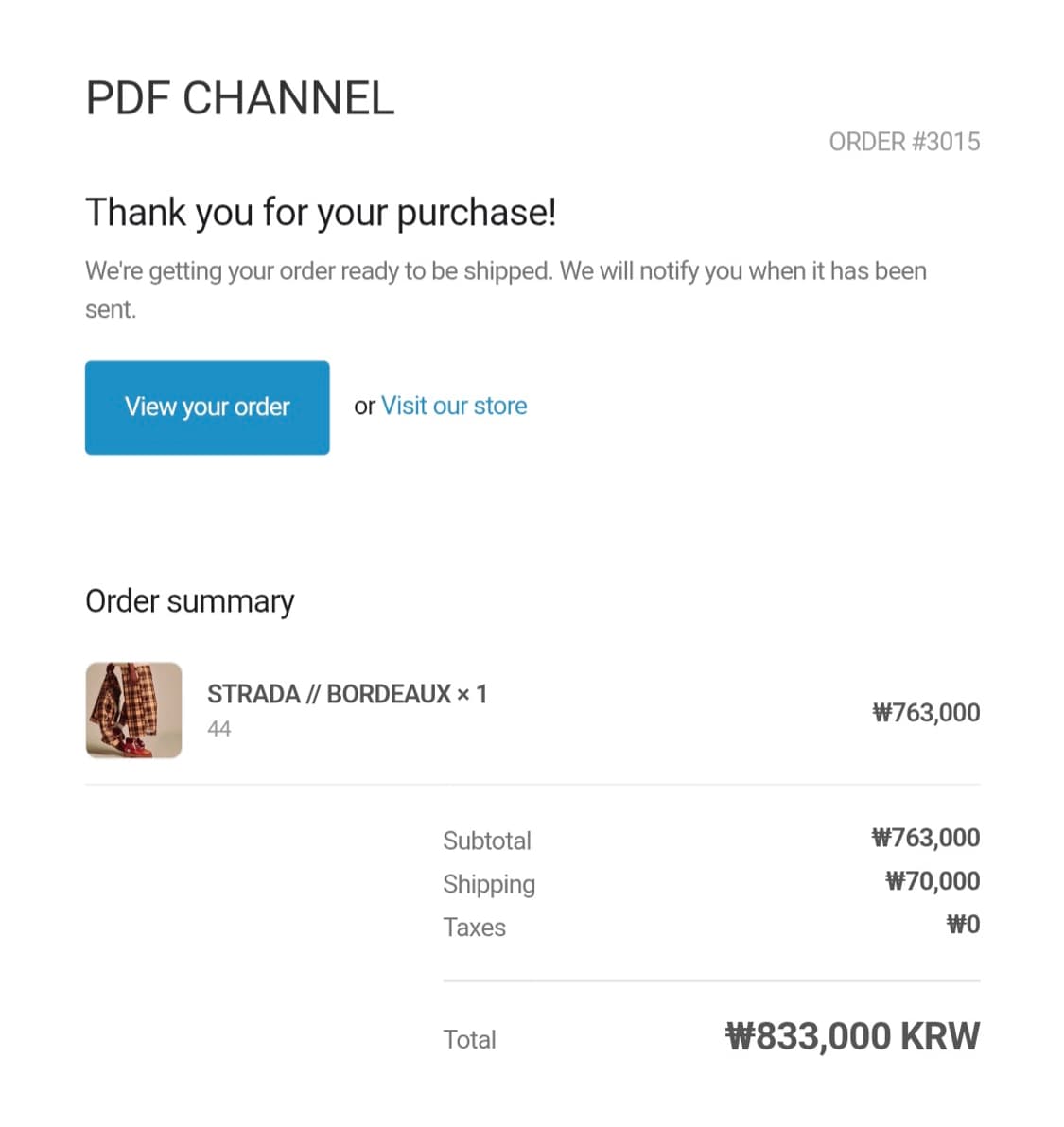This screenshot has height=1127, width=1064.
Task: Select the ORDER #3015 number text
Action: 904,142
